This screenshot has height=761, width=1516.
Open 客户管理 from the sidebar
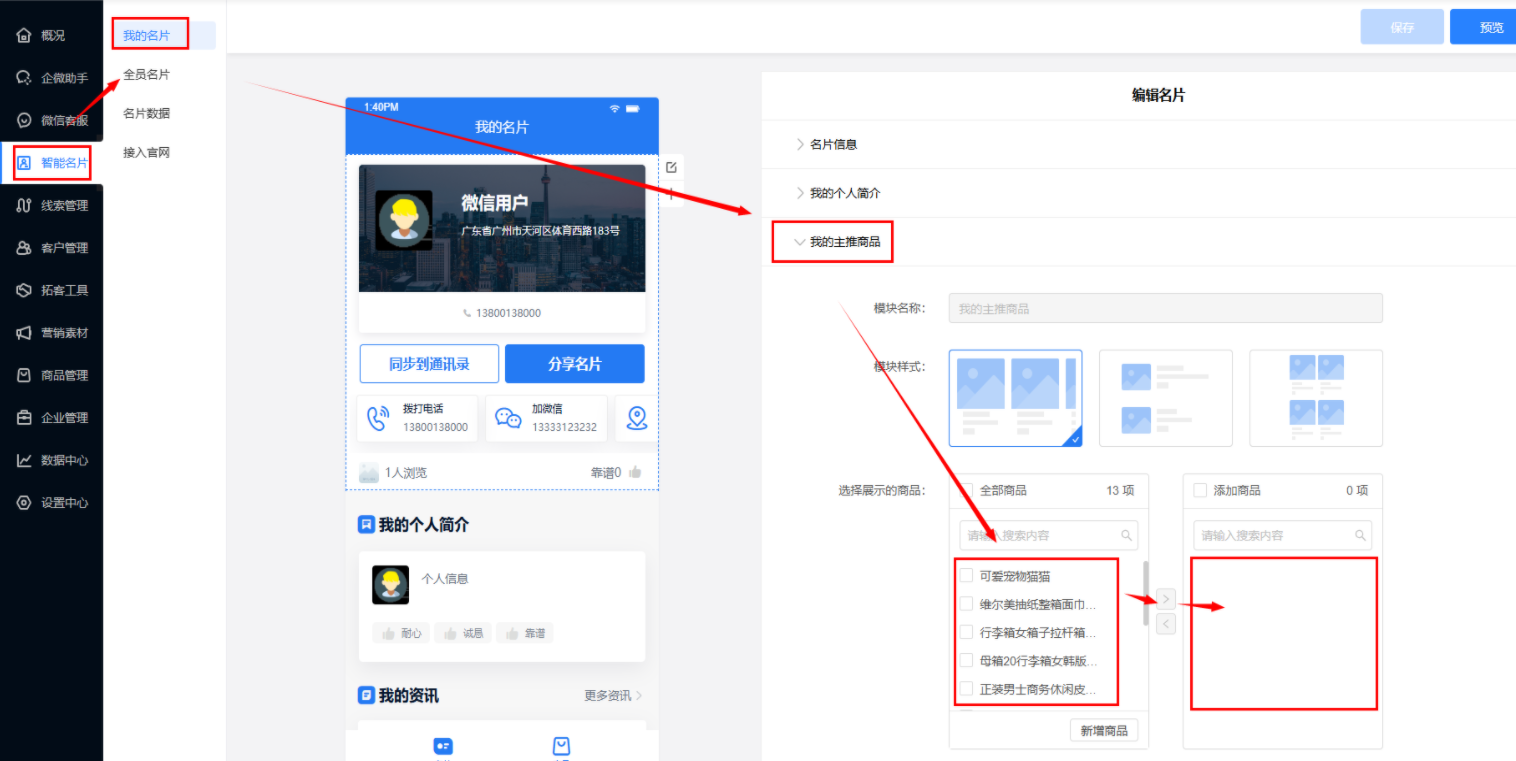[x=51, y=248]
